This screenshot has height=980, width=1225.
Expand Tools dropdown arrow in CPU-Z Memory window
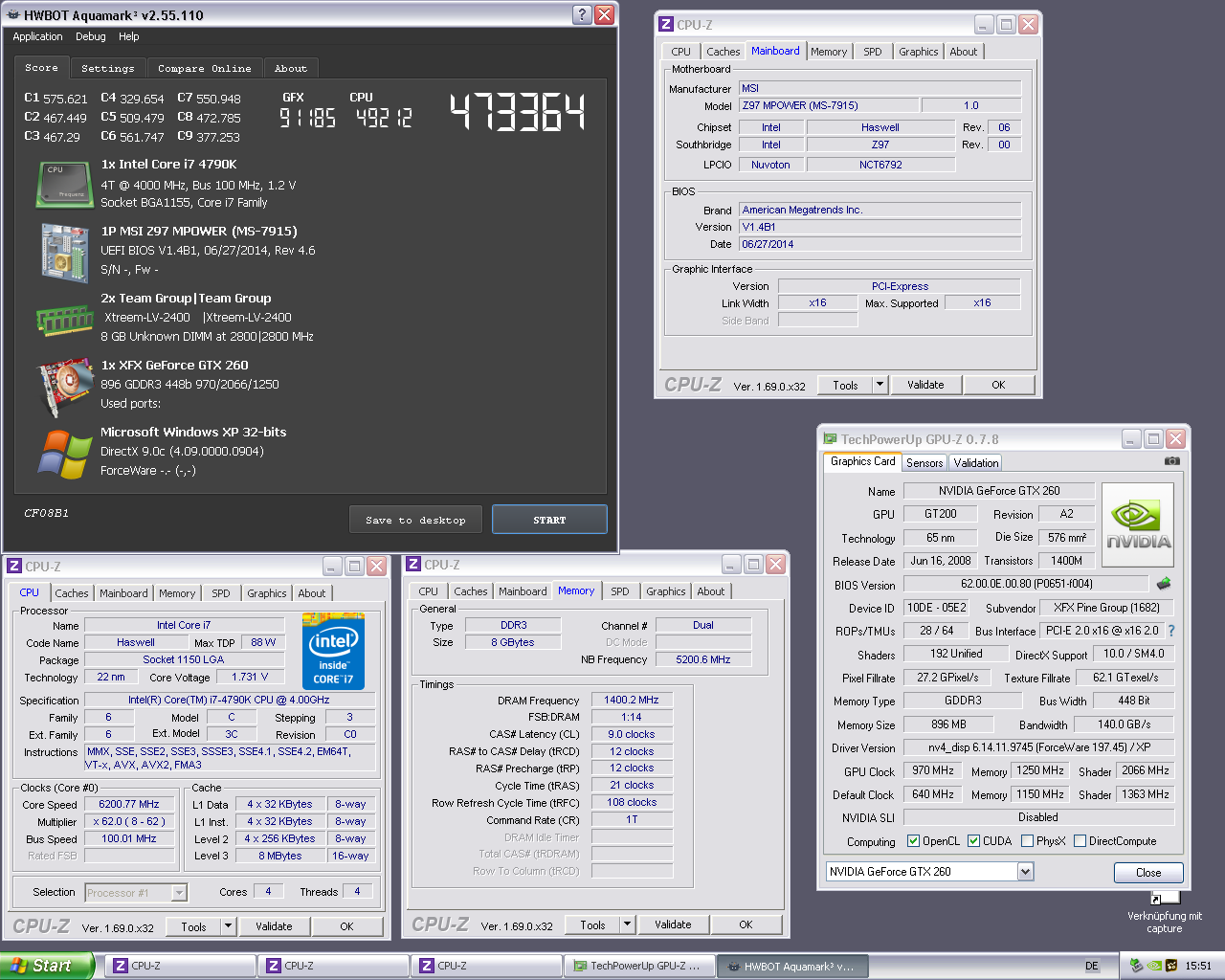(627, 924)
